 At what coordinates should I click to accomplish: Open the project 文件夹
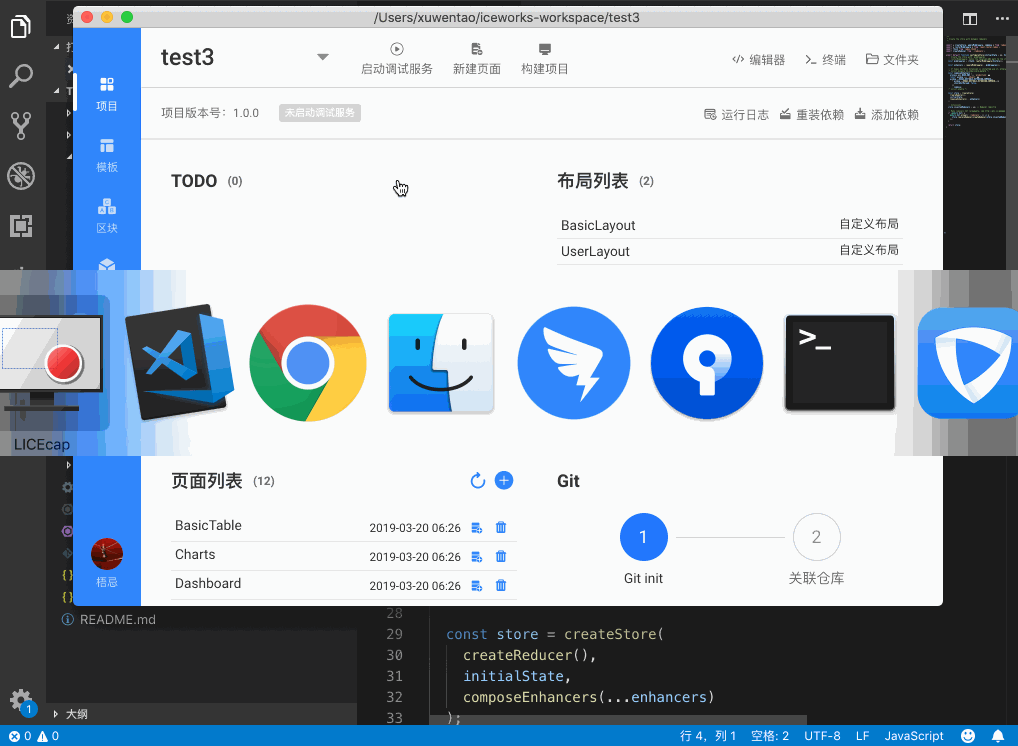[x=892, y=60]
